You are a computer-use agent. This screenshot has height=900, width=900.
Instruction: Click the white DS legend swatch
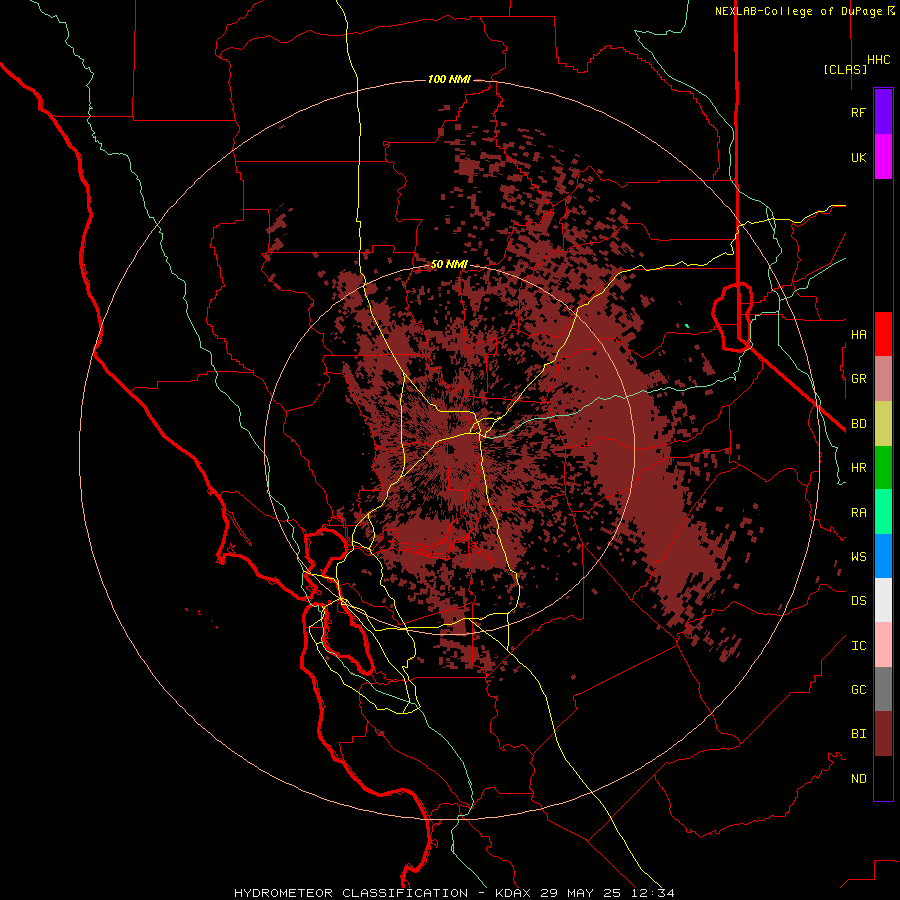pos(883,600)
